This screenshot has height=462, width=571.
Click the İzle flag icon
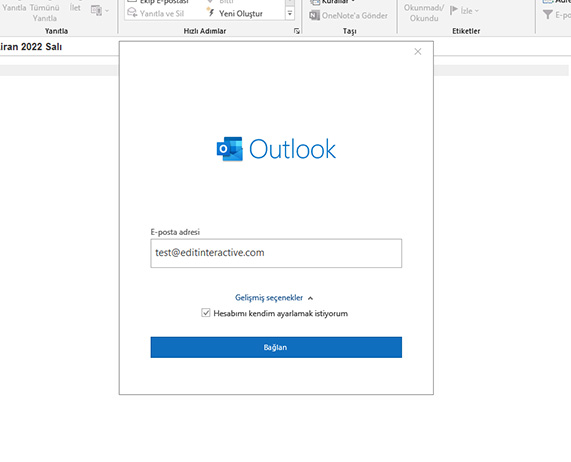(454, 11)
